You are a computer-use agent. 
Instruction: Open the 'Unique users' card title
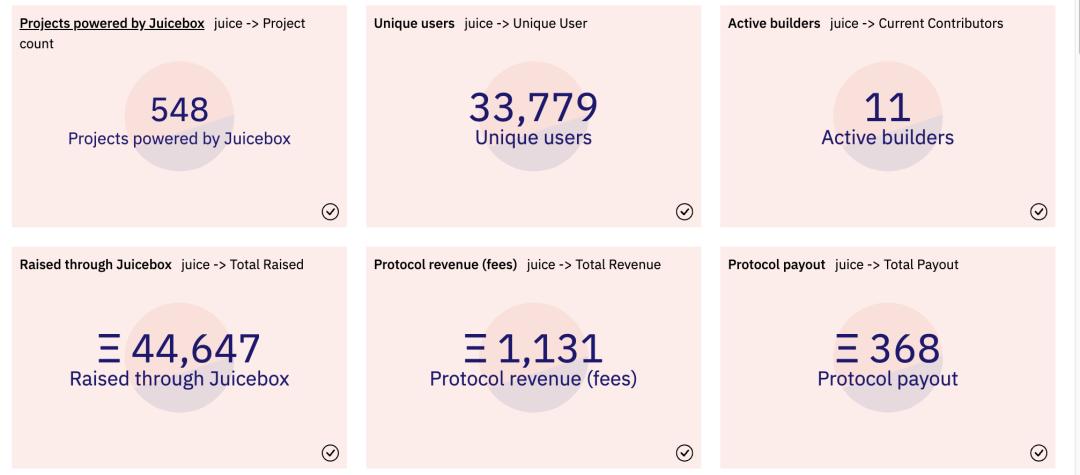point(414,23)
